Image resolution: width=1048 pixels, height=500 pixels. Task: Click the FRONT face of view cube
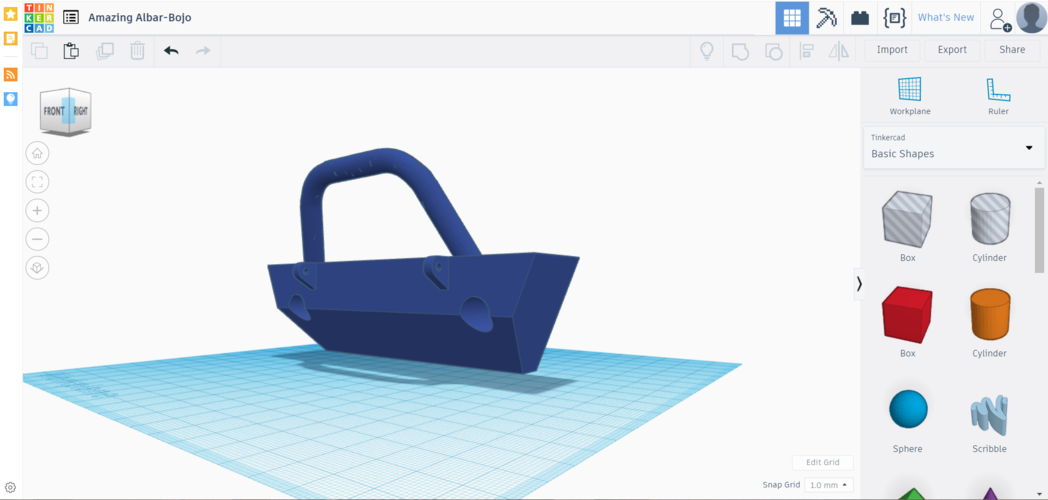click(55, 111)
